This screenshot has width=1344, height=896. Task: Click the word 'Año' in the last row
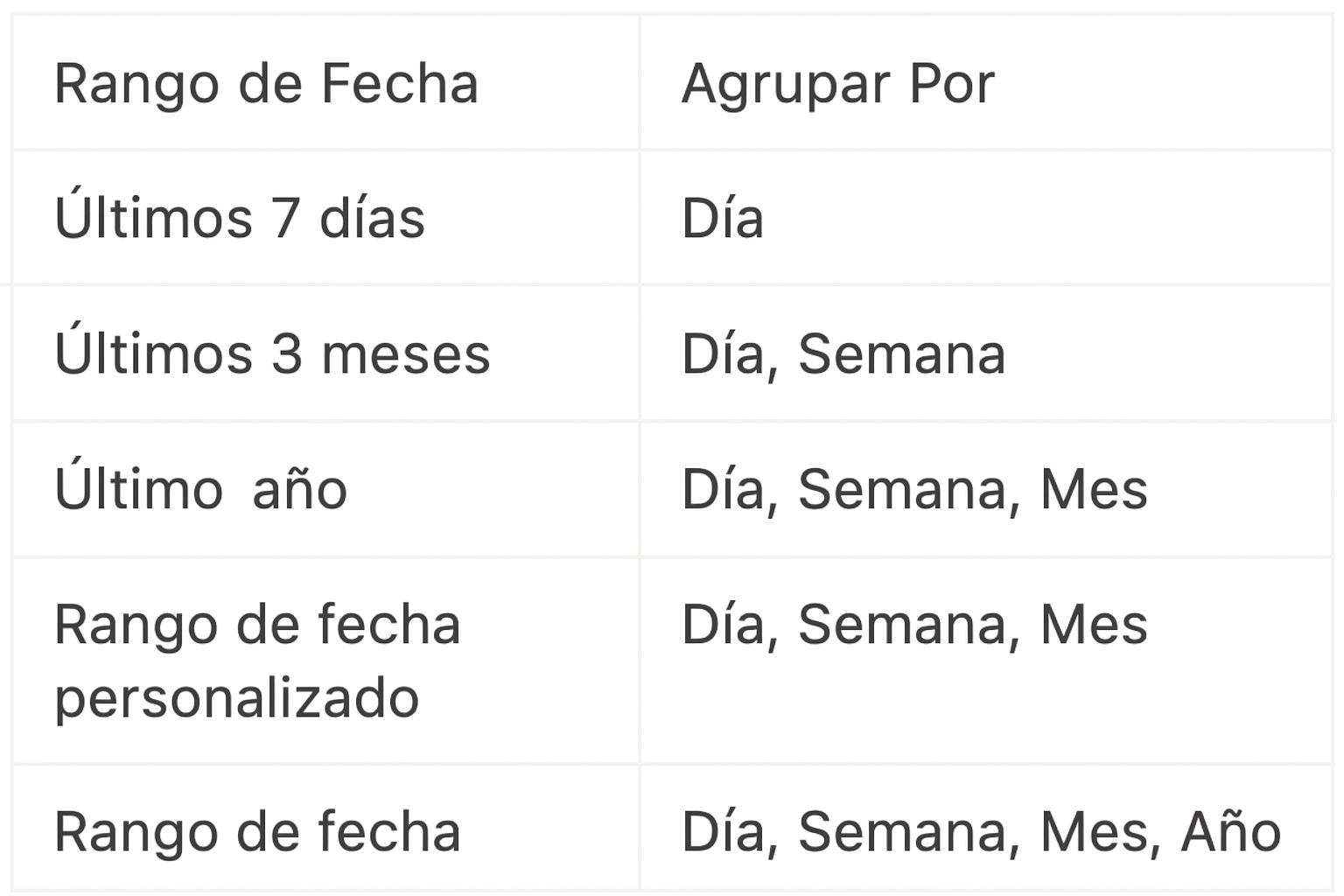[x=1231, y=829]
